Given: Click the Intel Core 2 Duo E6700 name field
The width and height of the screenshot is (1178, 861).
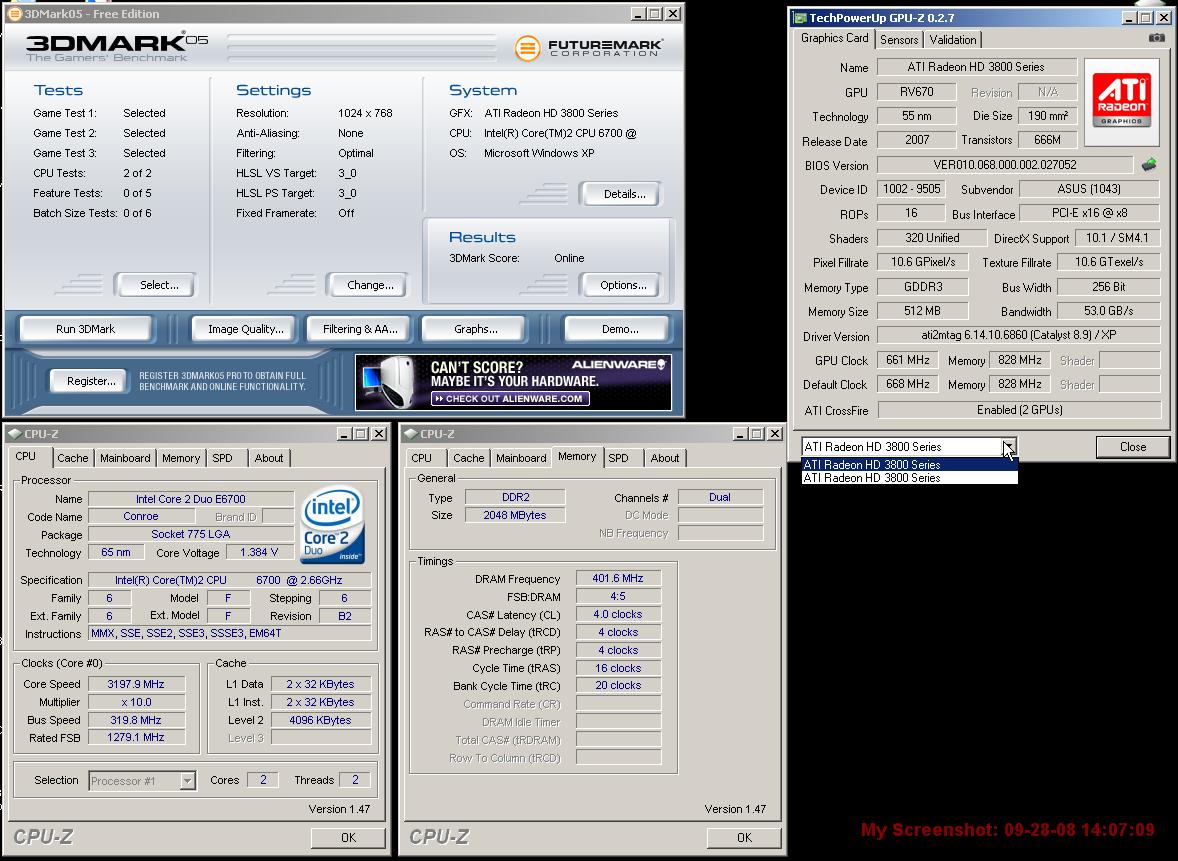Looking at the screenshot, I should coord(191,499).
